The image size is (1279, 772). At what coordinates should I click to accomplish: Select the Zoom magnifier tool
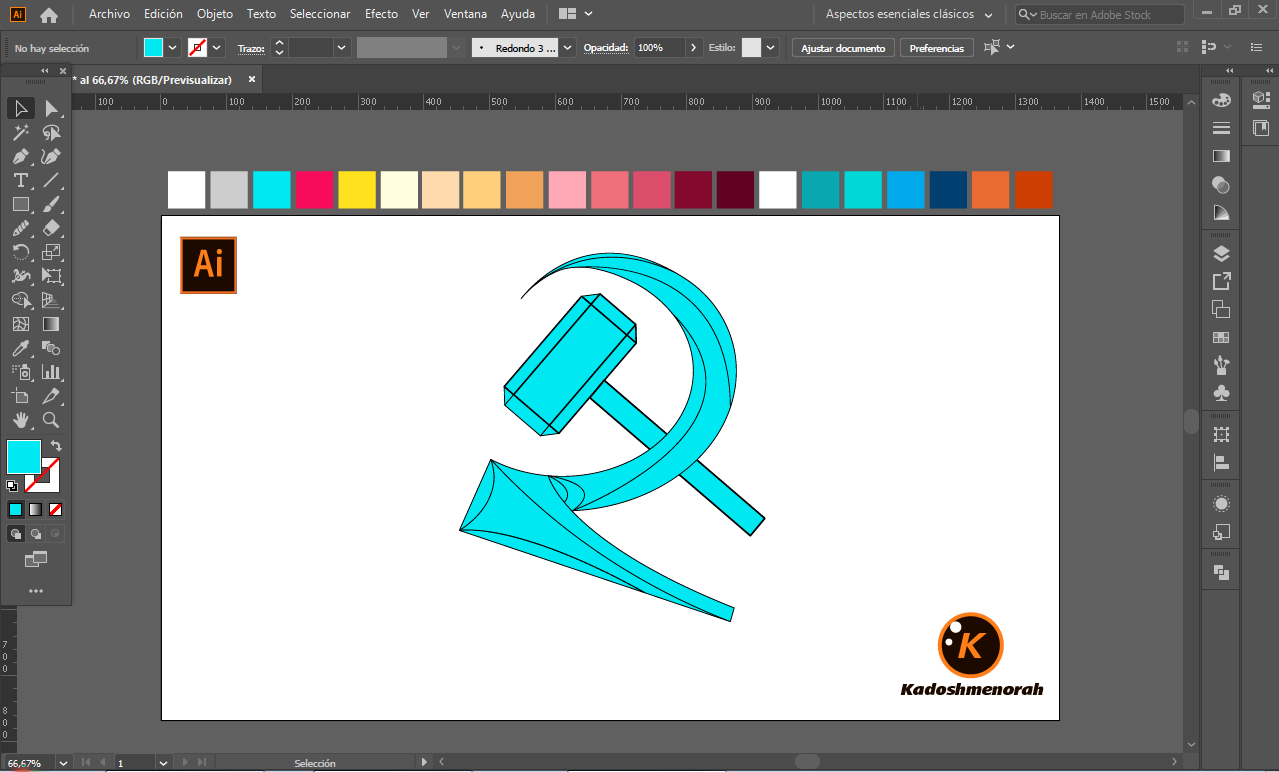coord(51,420)
